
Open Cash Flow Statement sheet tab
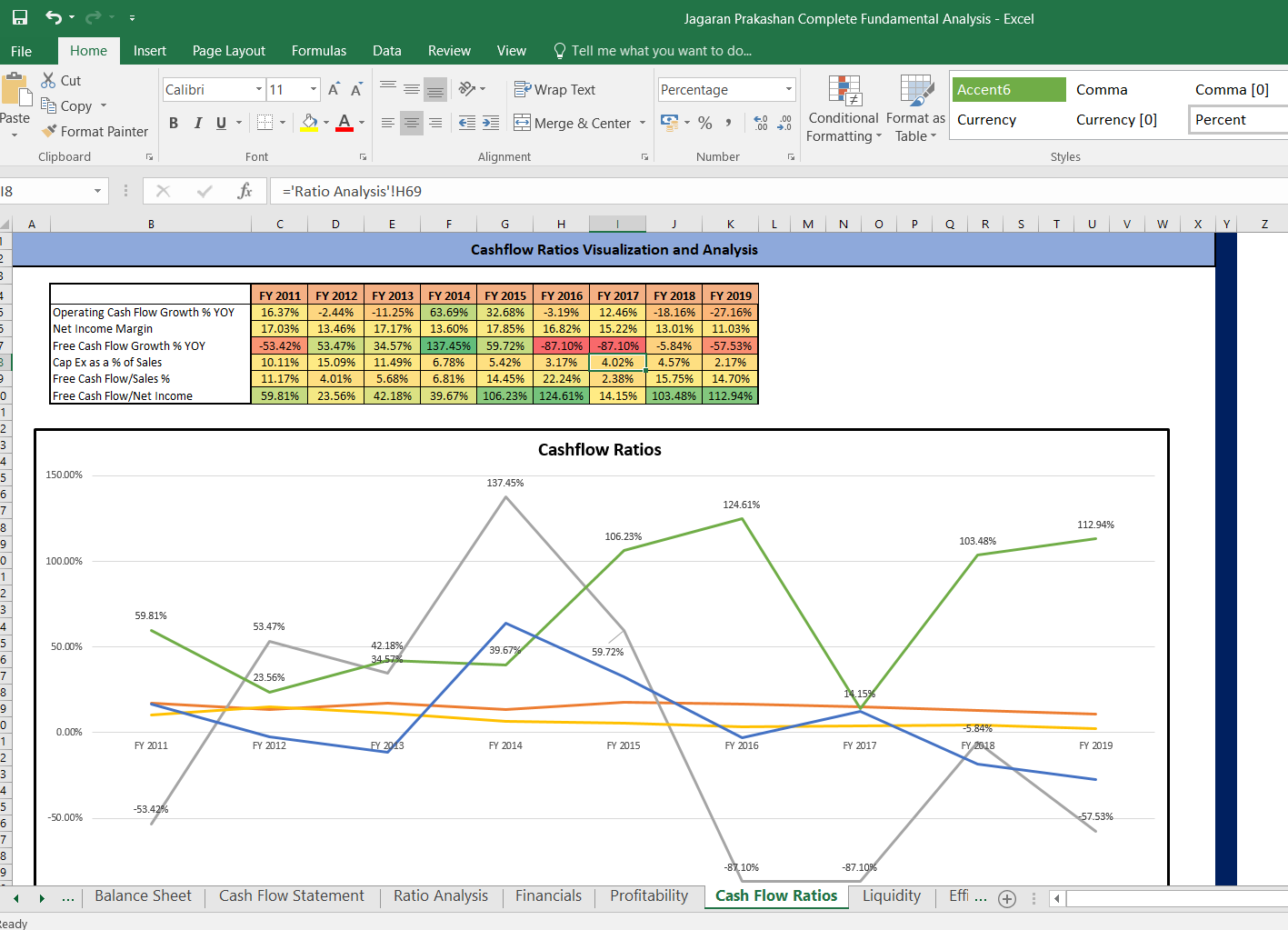[292, 895]
